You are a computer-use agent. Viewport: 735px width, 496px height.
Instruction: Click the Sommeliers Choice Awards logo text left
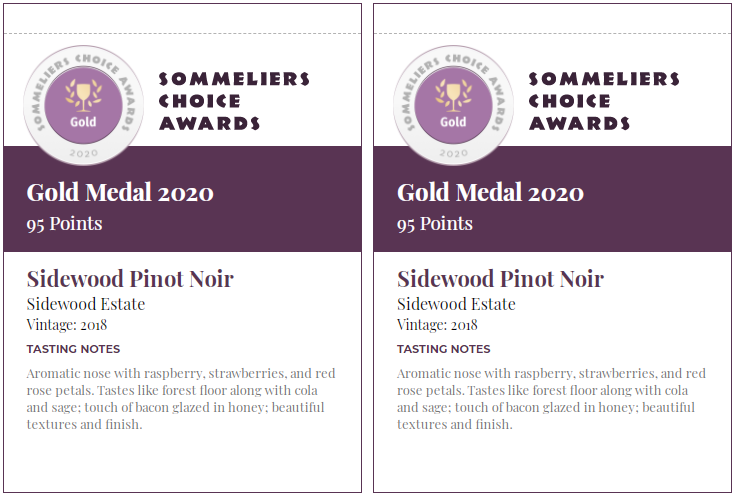click(x=234, y=101)
